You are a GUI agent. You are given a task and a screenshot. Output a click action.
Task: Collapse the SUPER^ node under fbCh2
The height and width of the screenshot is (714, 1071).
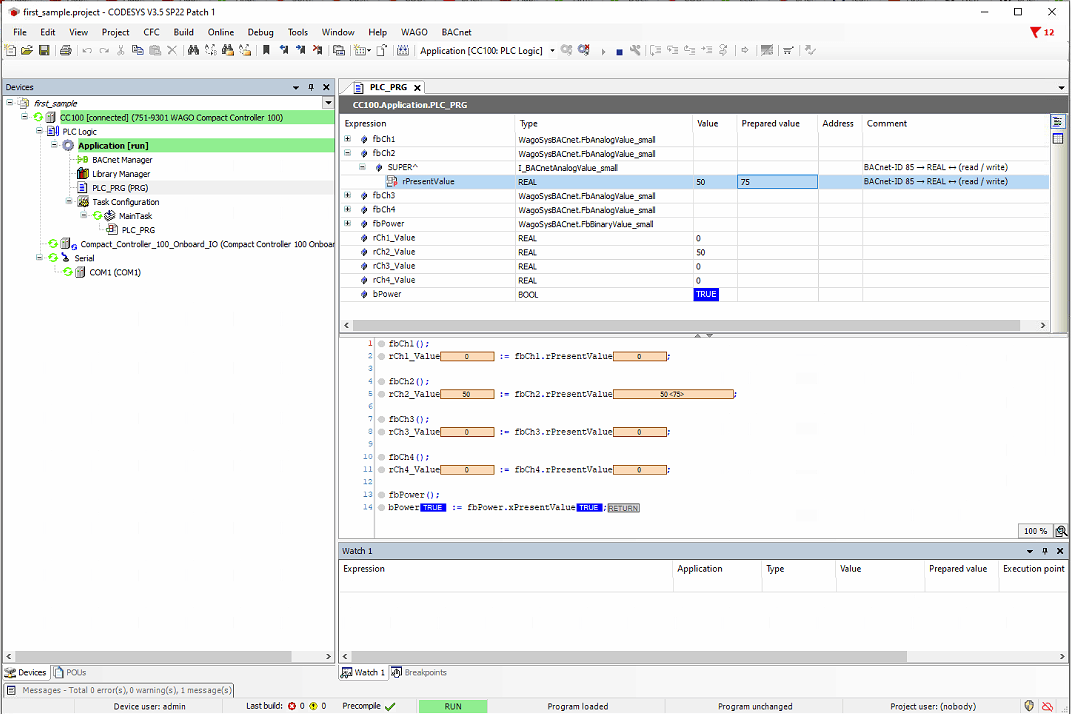point(362,167)
